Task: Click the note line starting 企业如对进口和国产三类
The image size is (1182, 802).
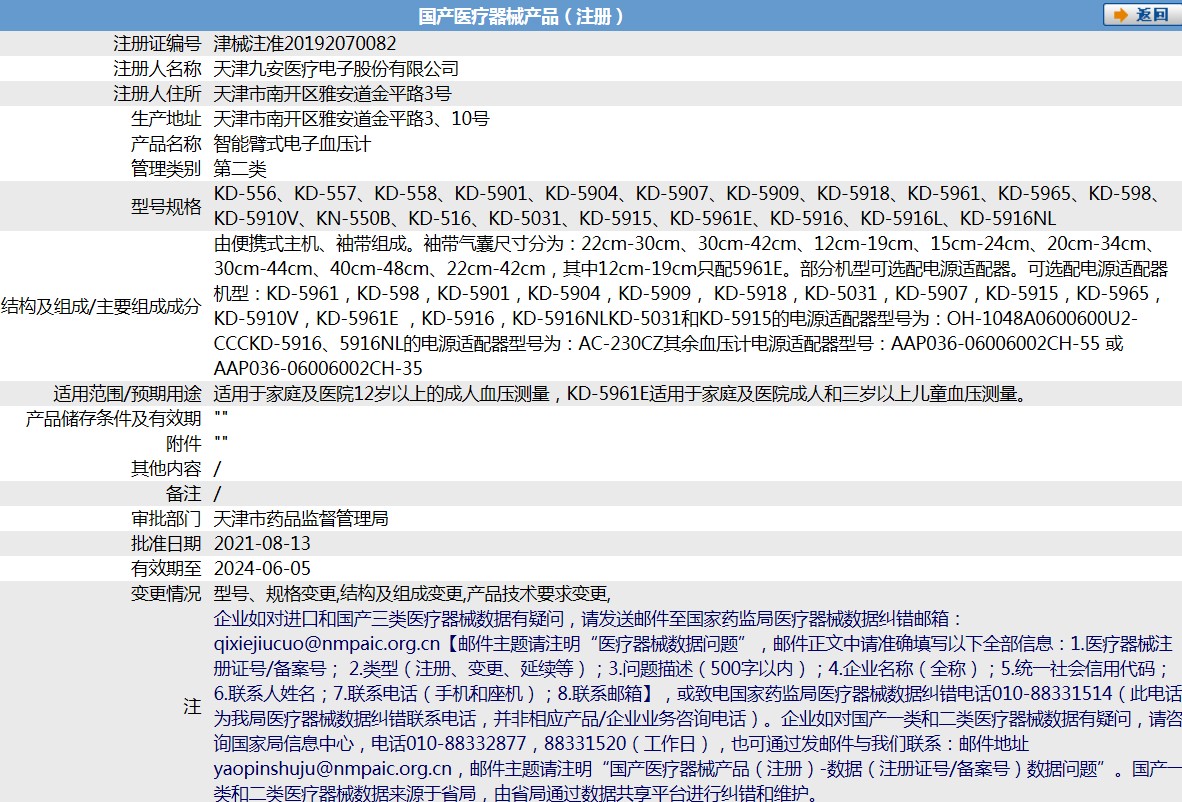Action: tap(589, 618)
